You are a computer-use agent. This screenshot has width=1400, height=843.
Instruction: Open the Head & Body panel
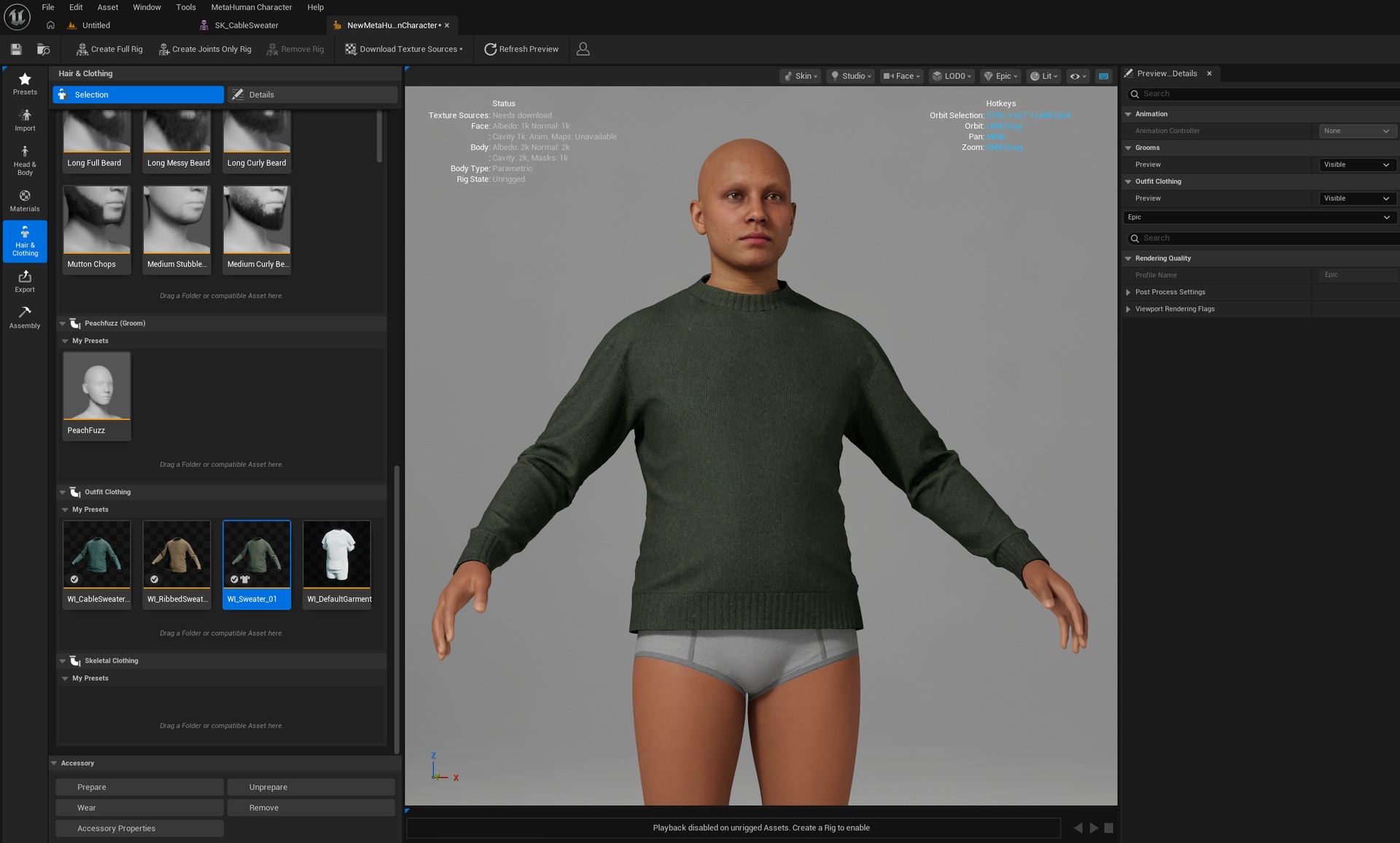coord(25,160)
